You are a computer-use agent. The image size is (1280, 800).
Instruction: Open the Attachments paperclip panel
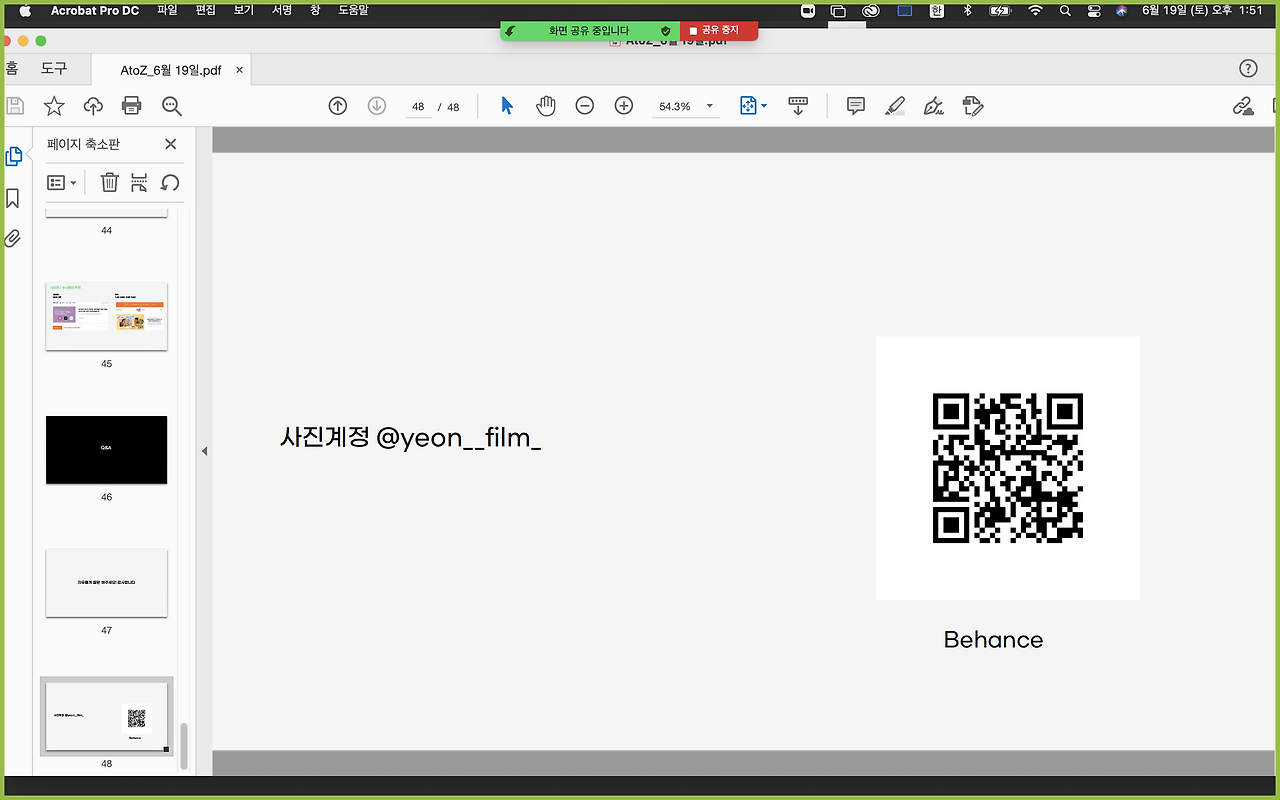tap(13, 238)
